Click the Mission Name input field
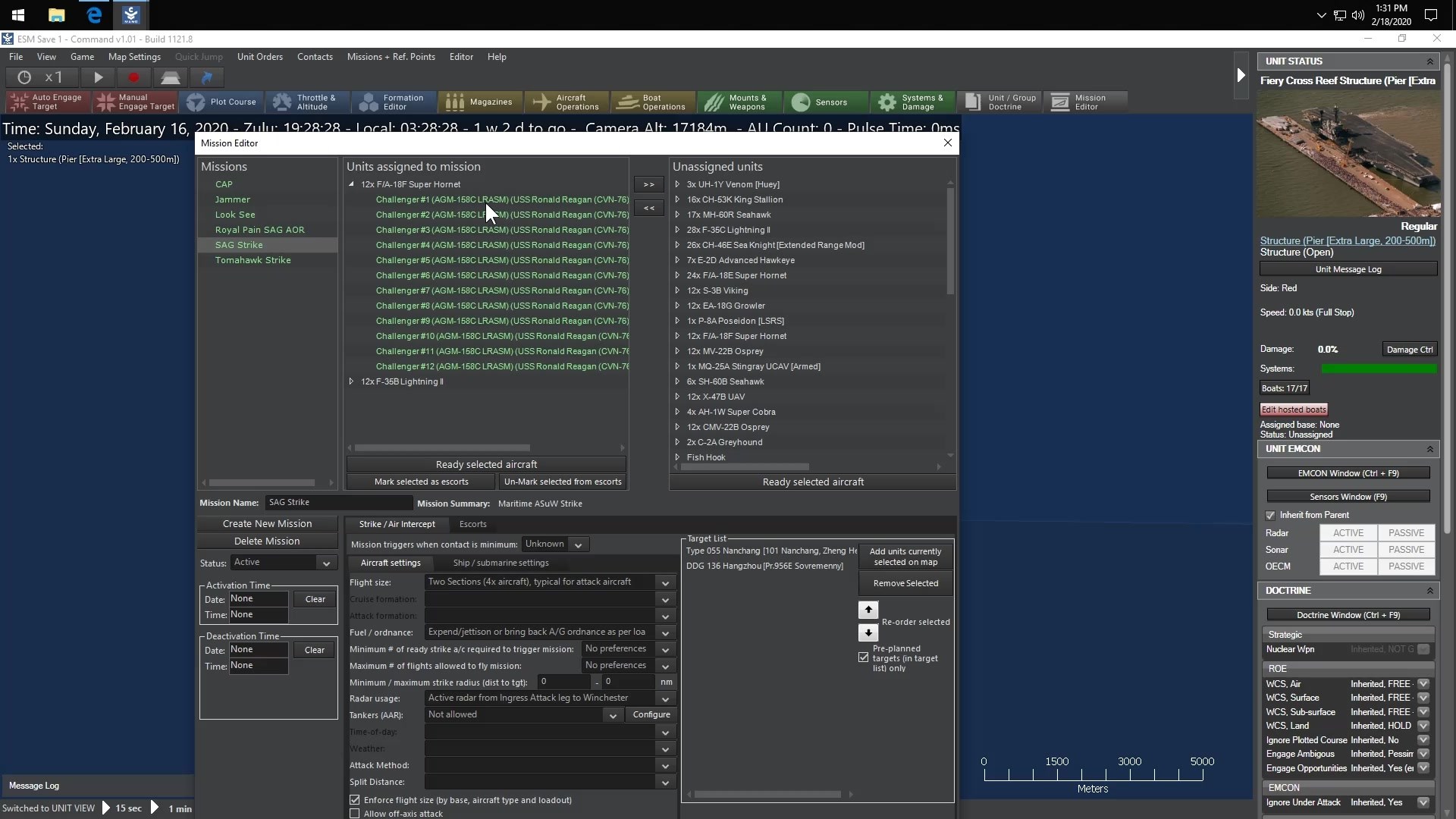The image size is (1456, 819). (x=338, y=503)
